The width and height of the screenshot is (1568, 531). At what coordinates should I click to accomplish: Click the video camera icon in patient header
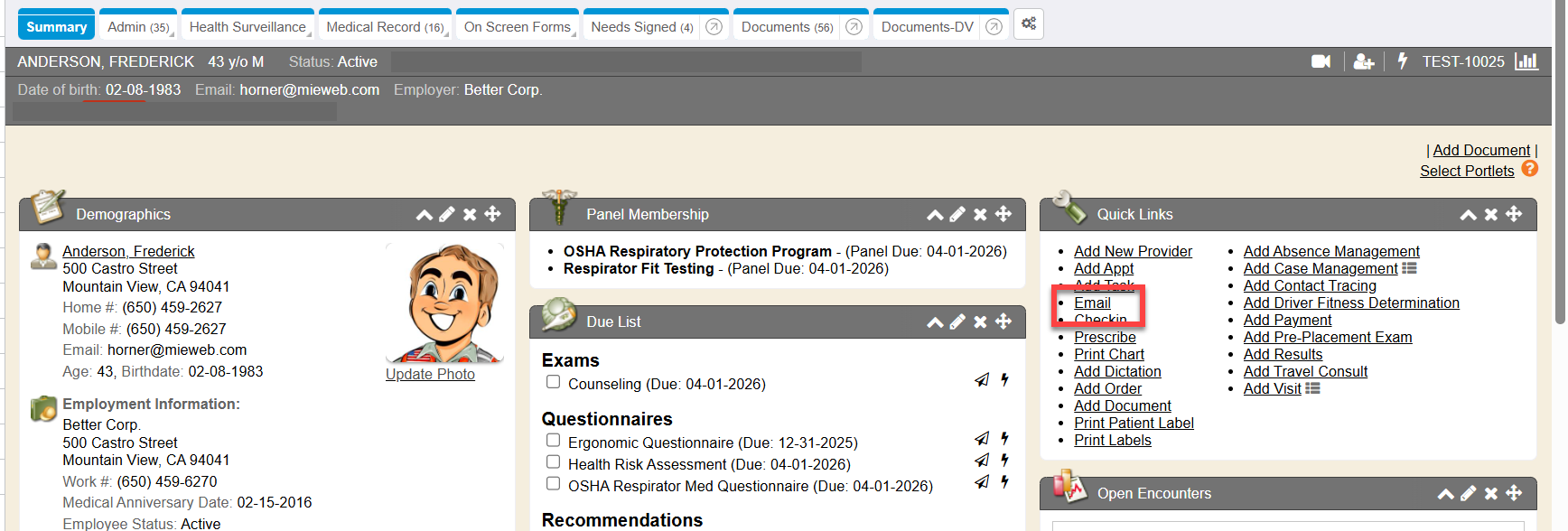pyautogui.click(x=1321, y=61)
